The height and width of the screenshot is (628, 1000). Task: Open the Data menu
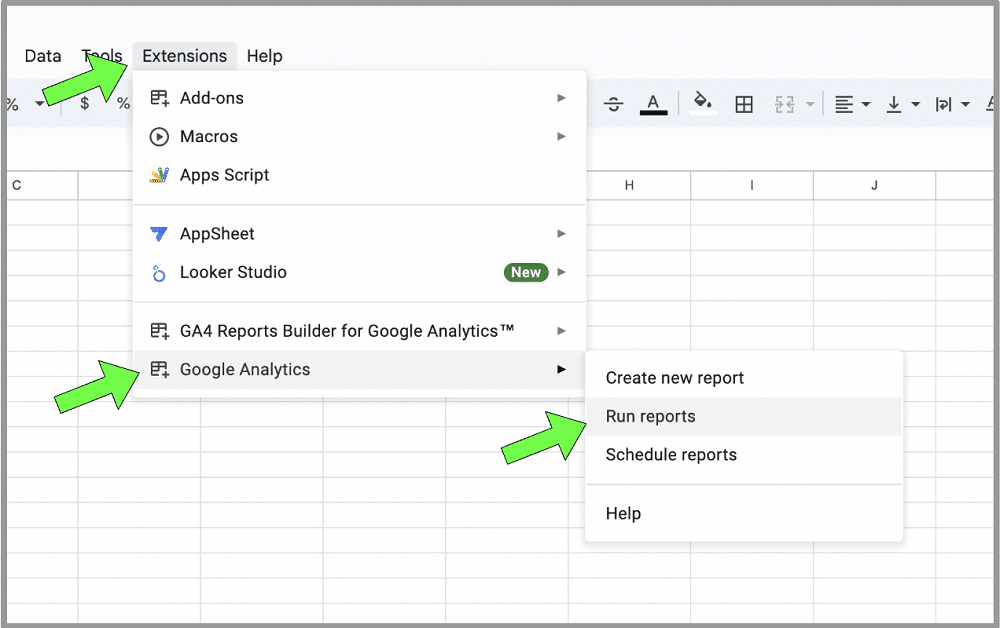(x=42, y=55)
